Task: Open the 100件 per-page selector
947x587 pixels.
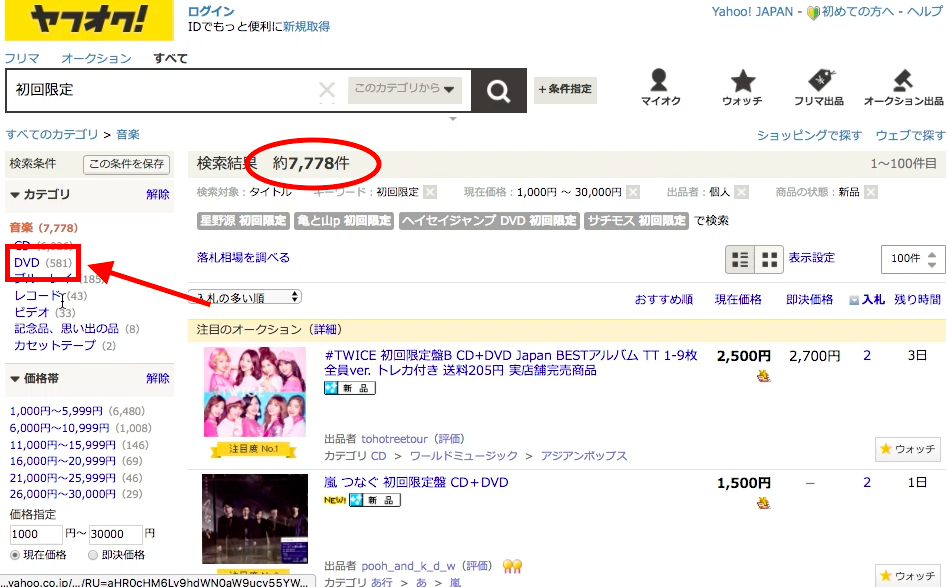Action: (x=913, y=259)
